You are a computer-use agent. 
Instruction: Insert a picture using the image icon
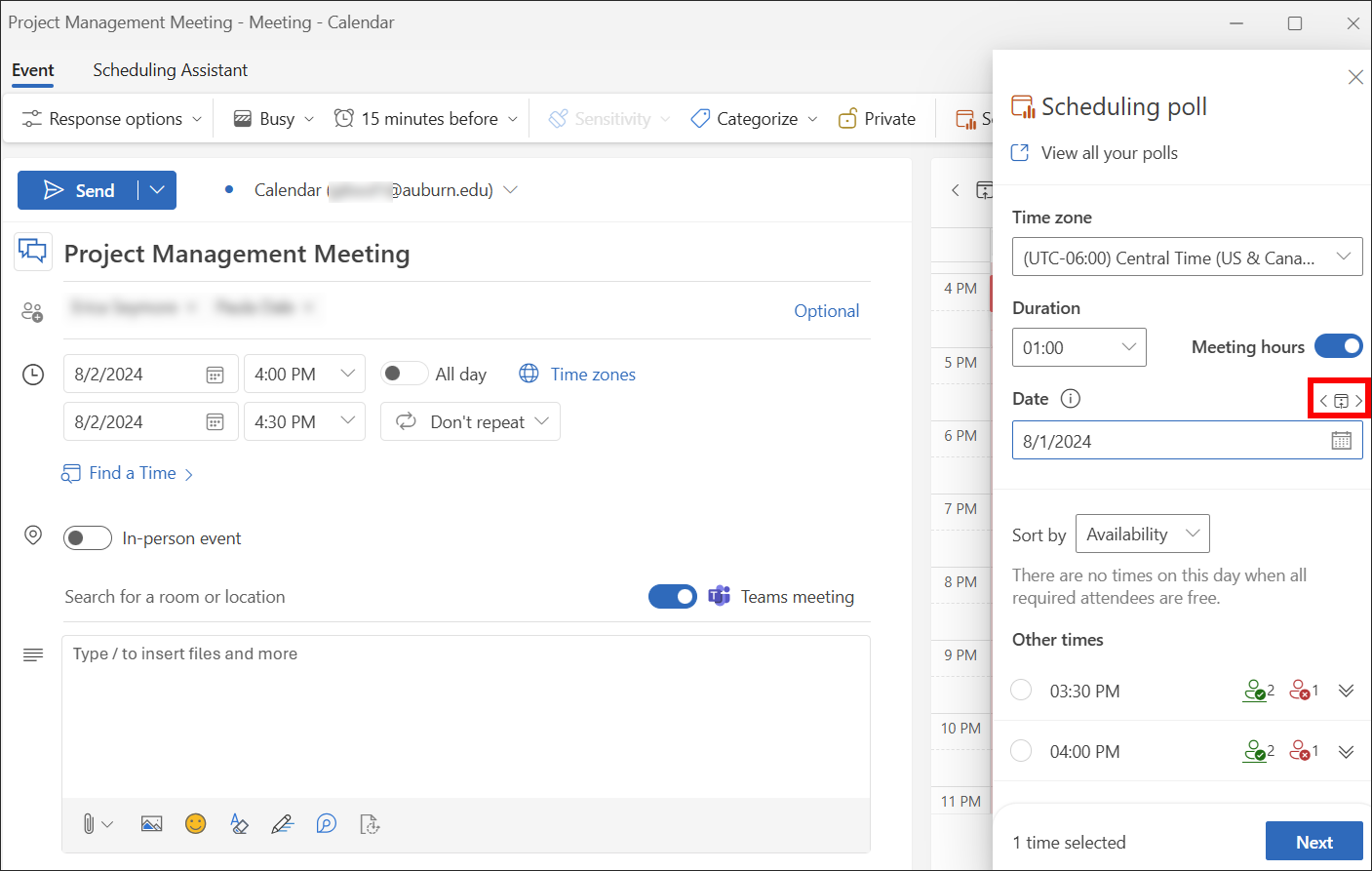pos(151,824)
